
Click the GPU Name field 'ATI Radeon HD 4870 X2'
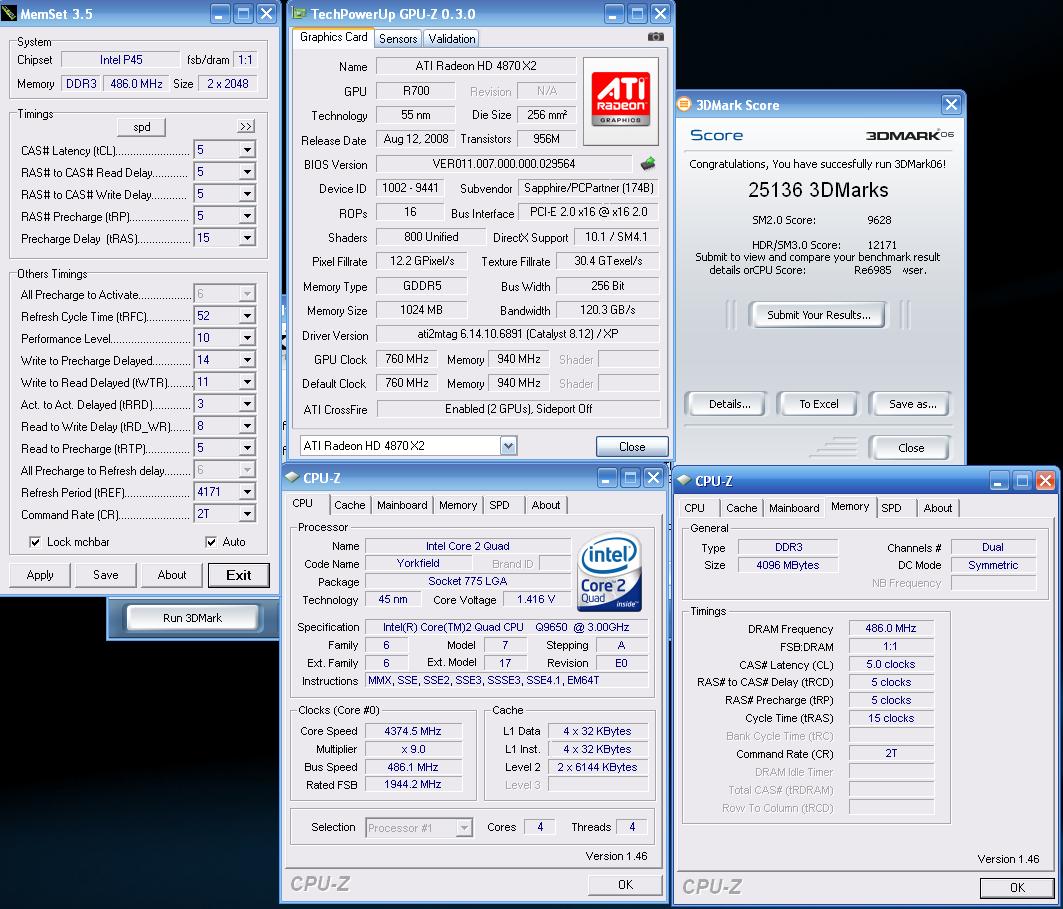coord(476,66)
